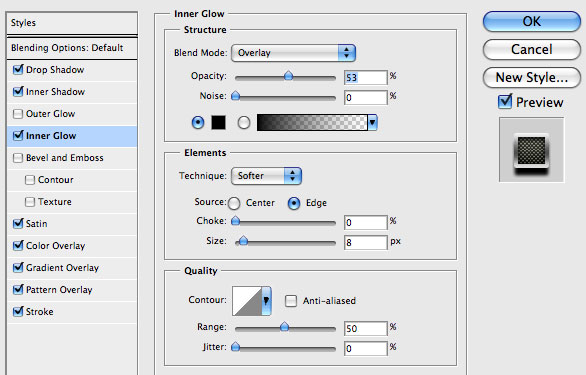Click the Choke value field
Image resolution: width=586 pixels, height=375 pixels.
(x=366, y=222)
